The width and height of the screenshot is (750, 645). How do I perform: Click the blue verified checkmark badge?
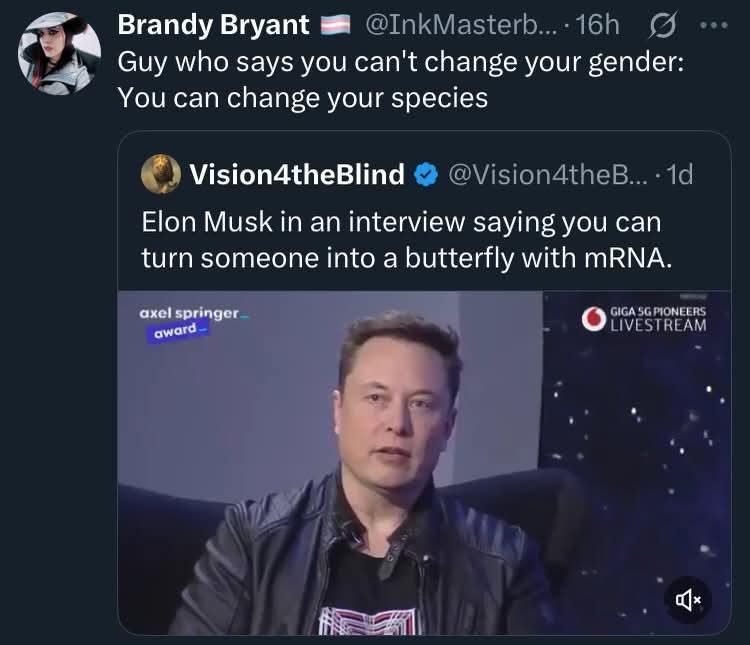[425, 175]
